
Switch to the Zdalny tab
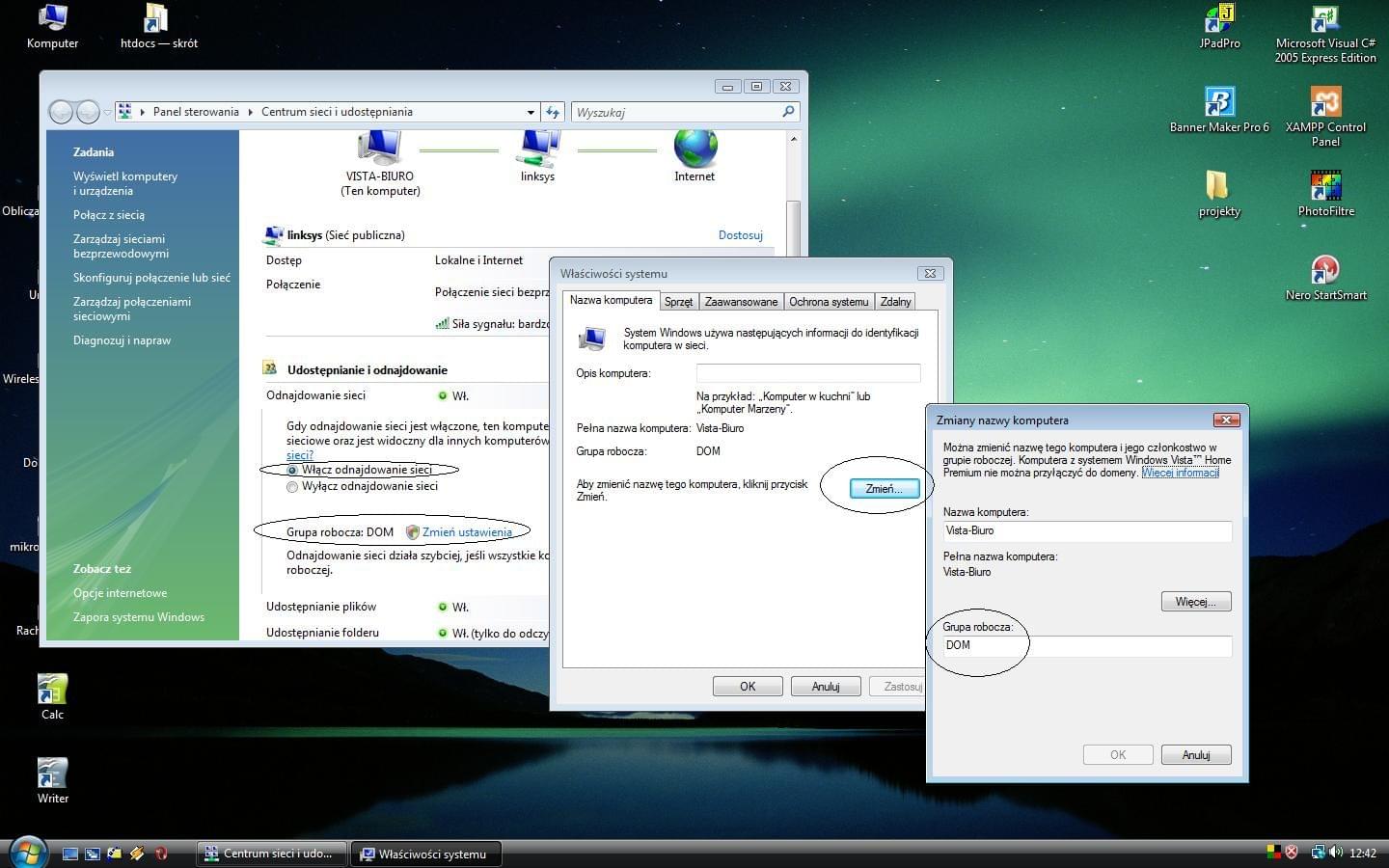pyautogui.click(x=895, y=302)
